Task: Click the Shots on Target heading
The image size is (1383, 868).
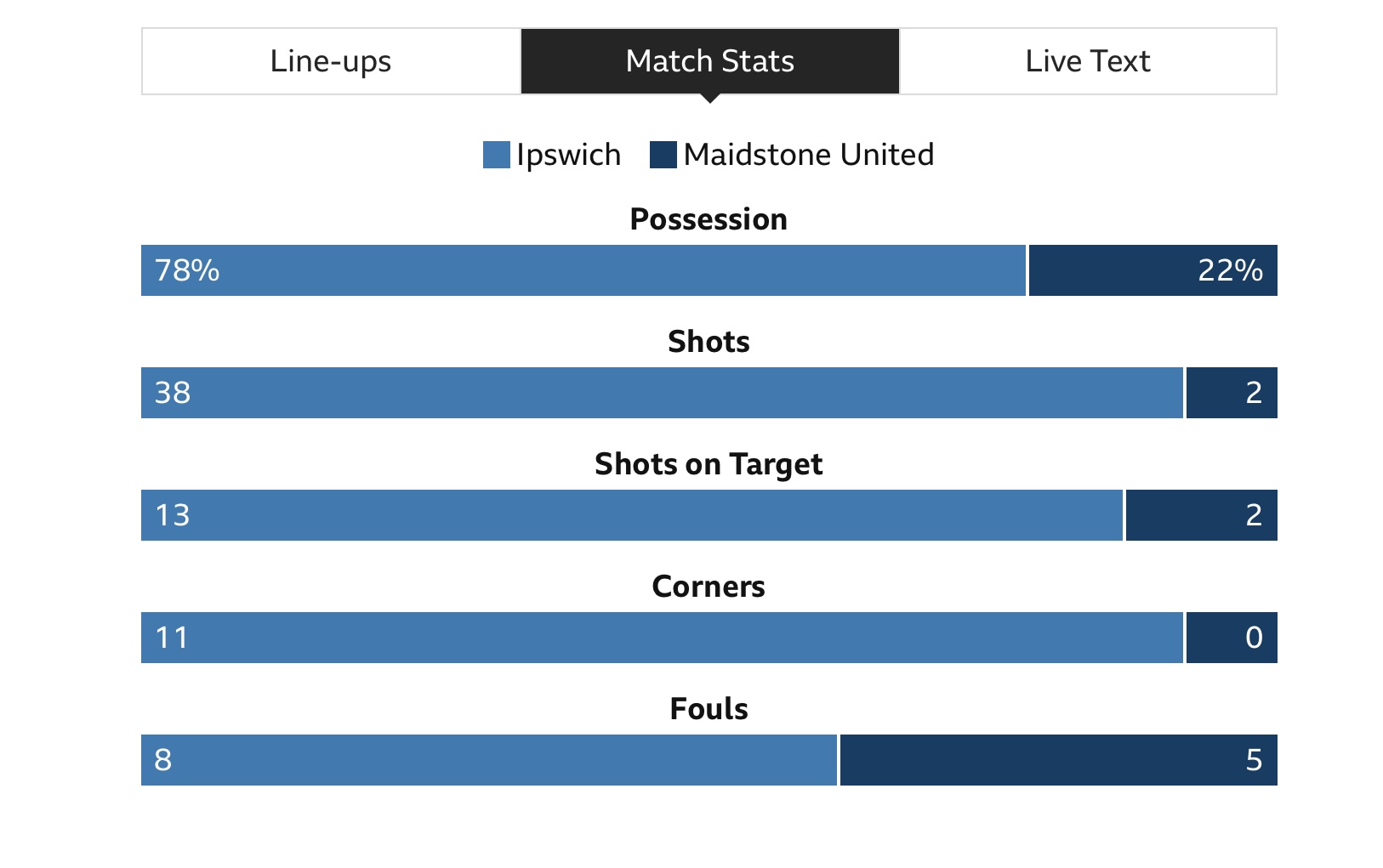Action: tap(709, 464)
